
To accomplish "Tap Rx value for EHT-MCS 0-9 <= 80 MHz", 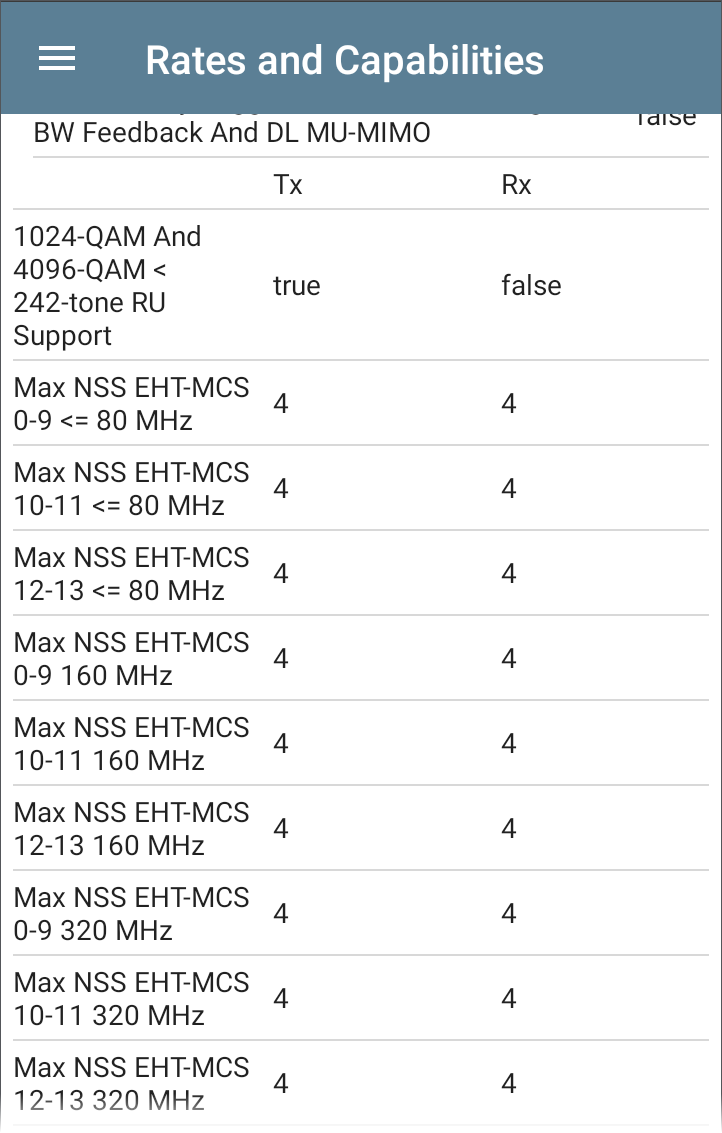I will coord(509,404).
